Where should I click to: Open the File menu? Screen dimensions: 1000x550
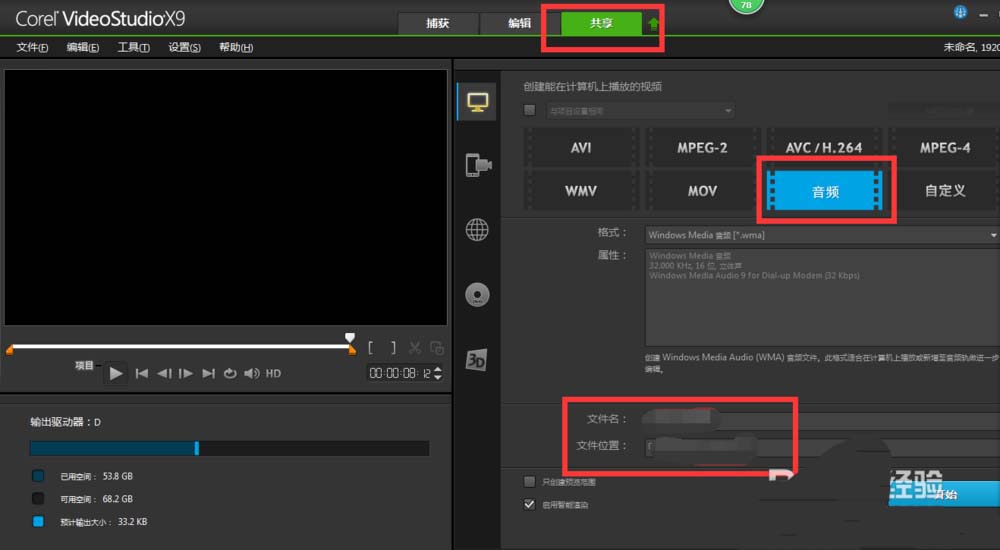[x=32, y=47]
